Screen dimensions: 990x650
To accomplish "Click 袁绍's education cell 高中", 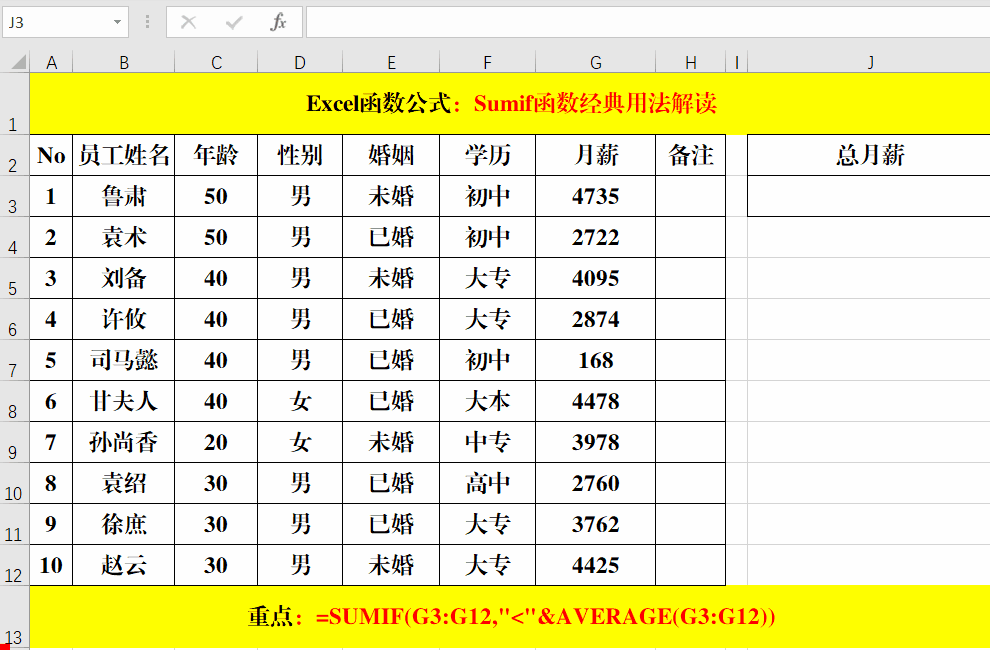I will 487,484.
